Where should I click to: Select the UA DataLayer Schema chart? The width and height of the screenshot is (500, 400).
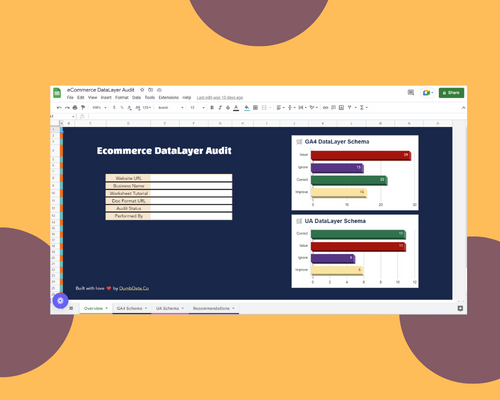click(355, 251)
